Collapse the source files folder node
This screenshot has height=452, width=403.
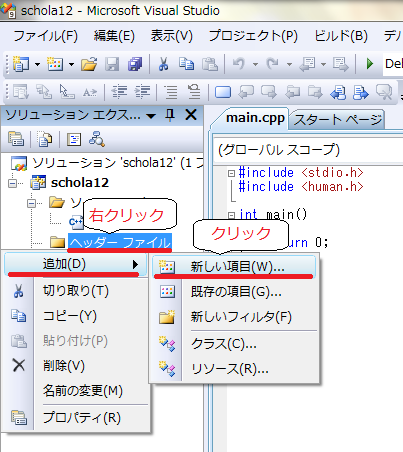(31, 203)
